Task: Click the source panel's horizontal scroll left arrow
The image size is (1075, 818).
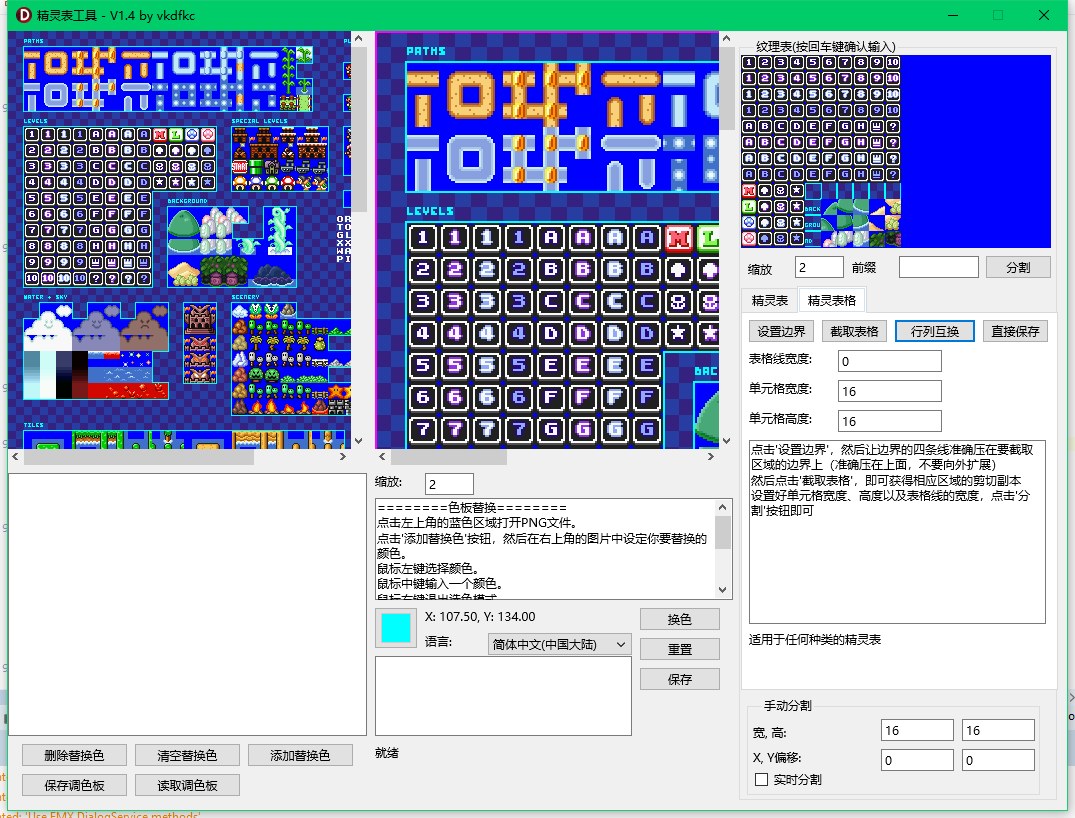Action: (15, 456)
